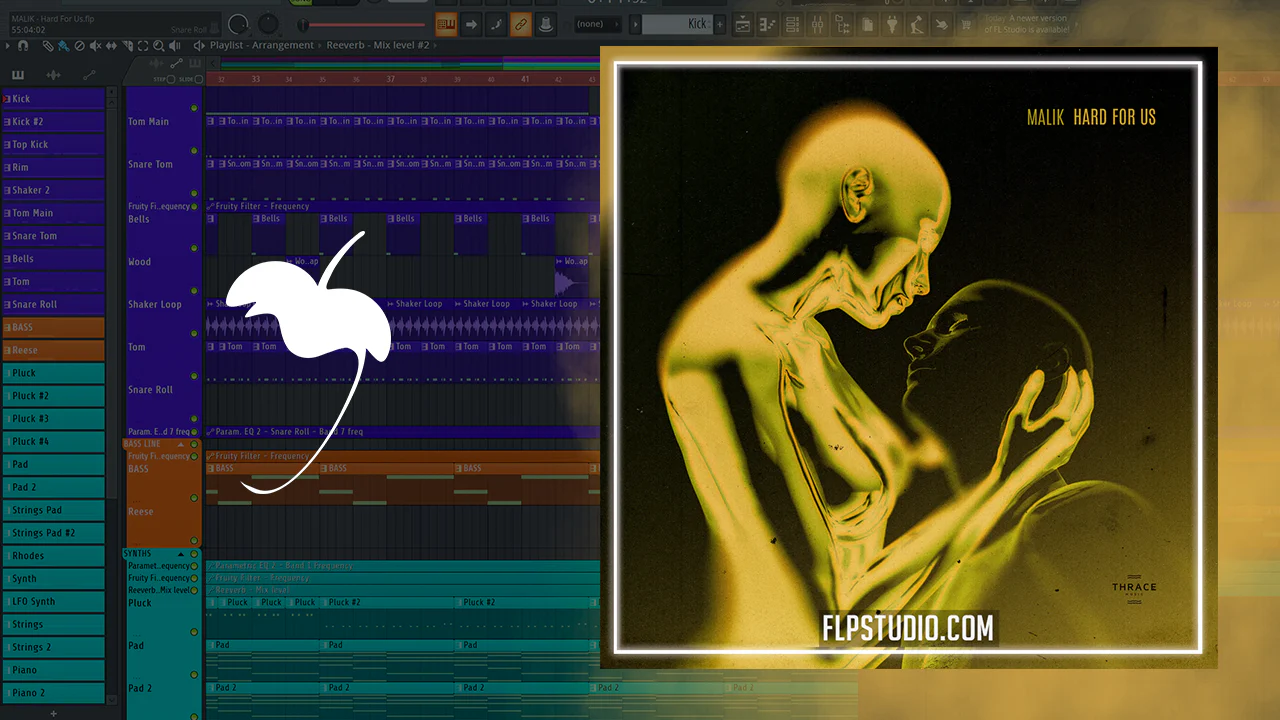The height and width of the screenshot is (720, 1280).
Task: Click bar 37 on the timeline ruler
Action: click(391, 79)
